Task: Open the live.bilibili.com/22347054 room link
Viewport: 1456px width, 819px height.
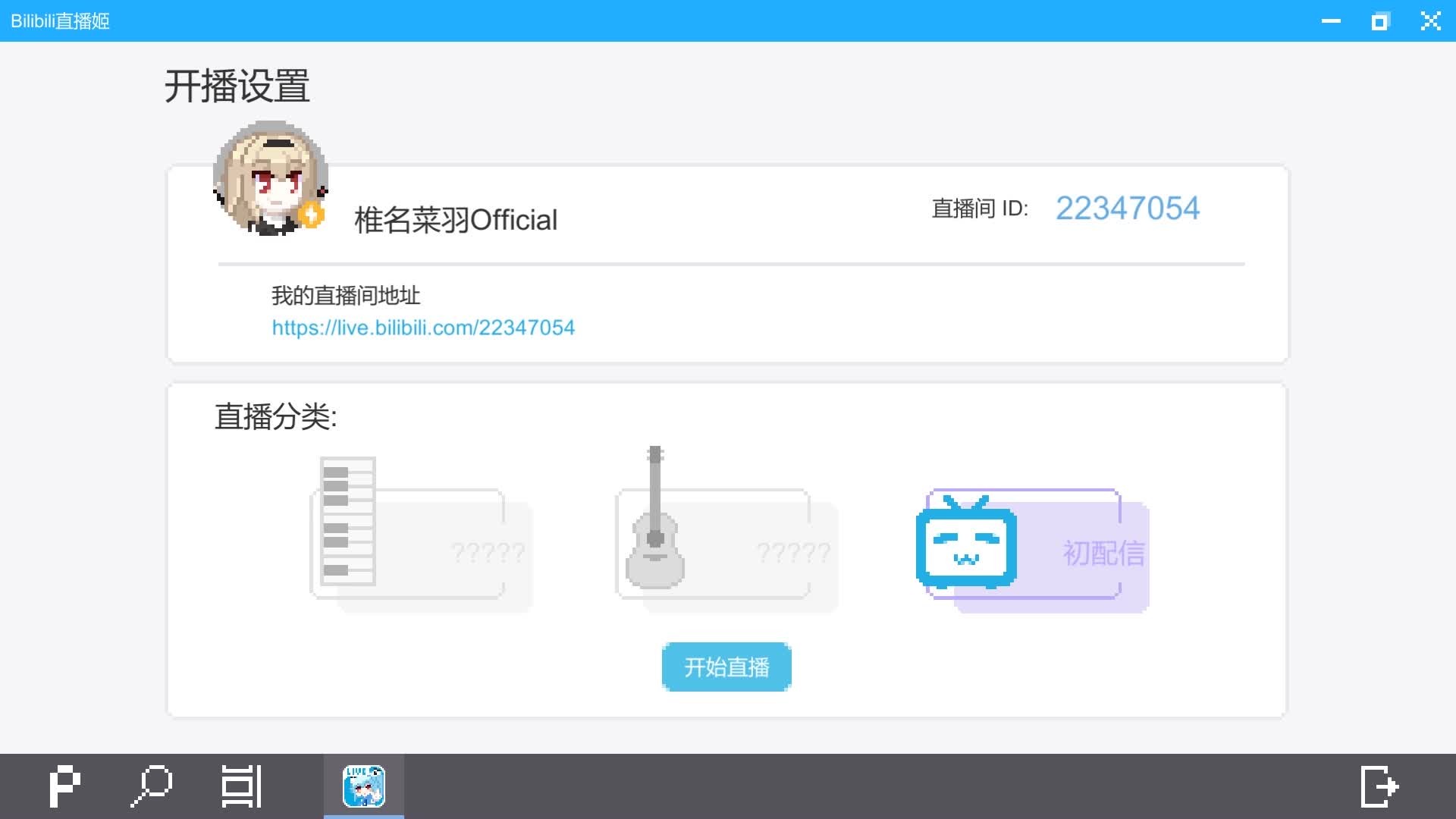Action: coord(423,328)
